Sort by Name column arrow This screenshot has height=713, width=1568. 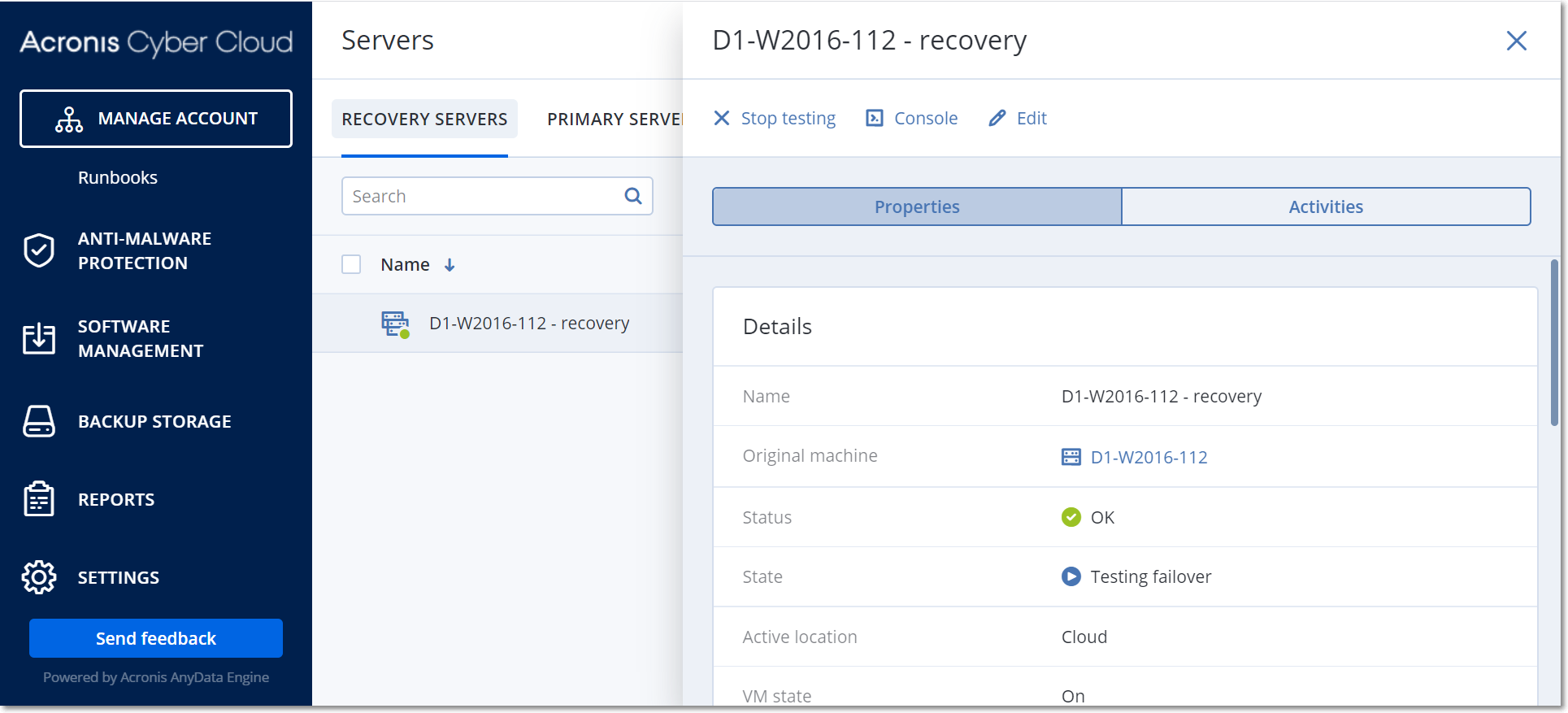[x=450, y=265]
